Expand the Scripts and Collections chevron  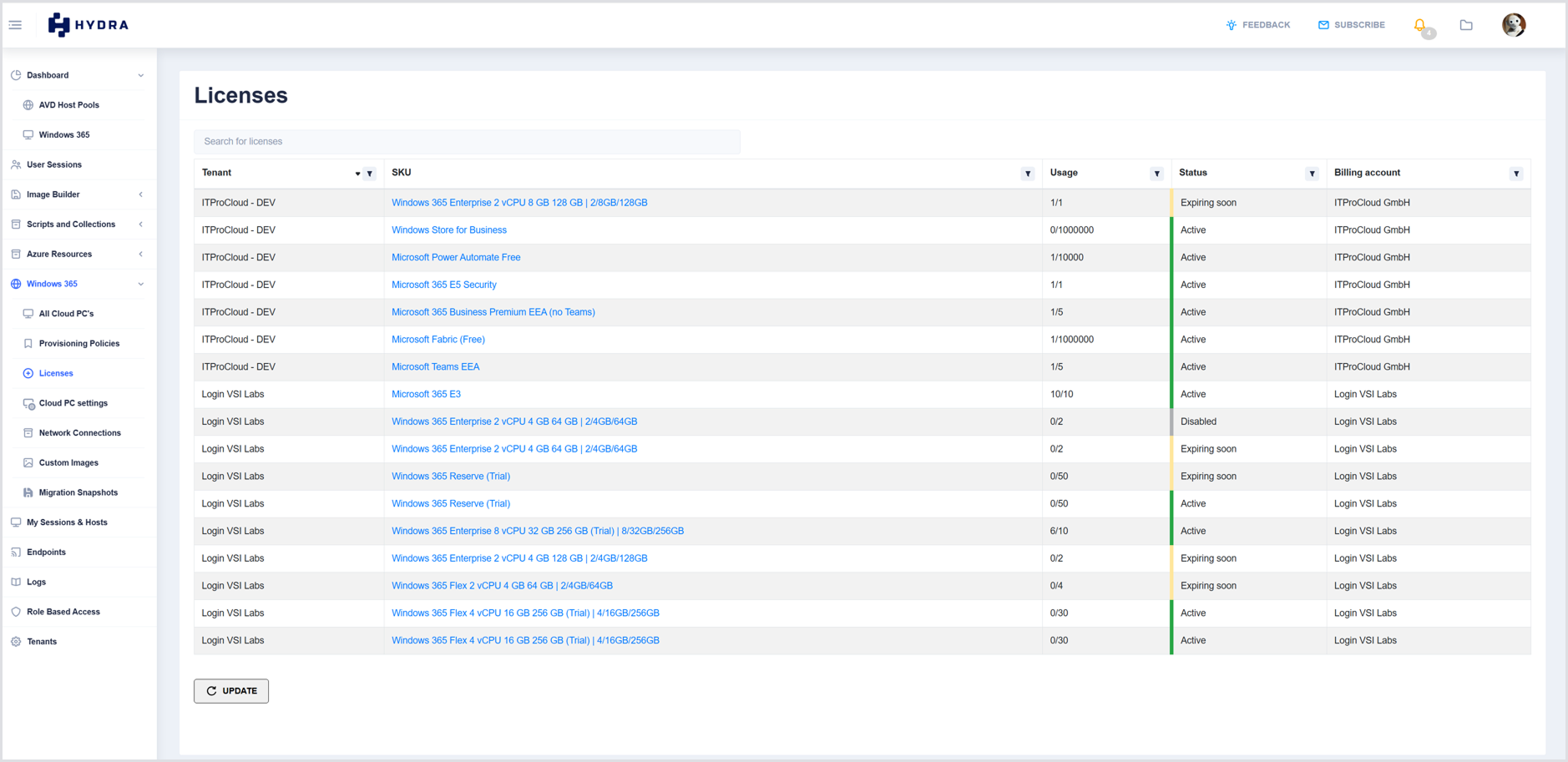[x=140, y=225]
